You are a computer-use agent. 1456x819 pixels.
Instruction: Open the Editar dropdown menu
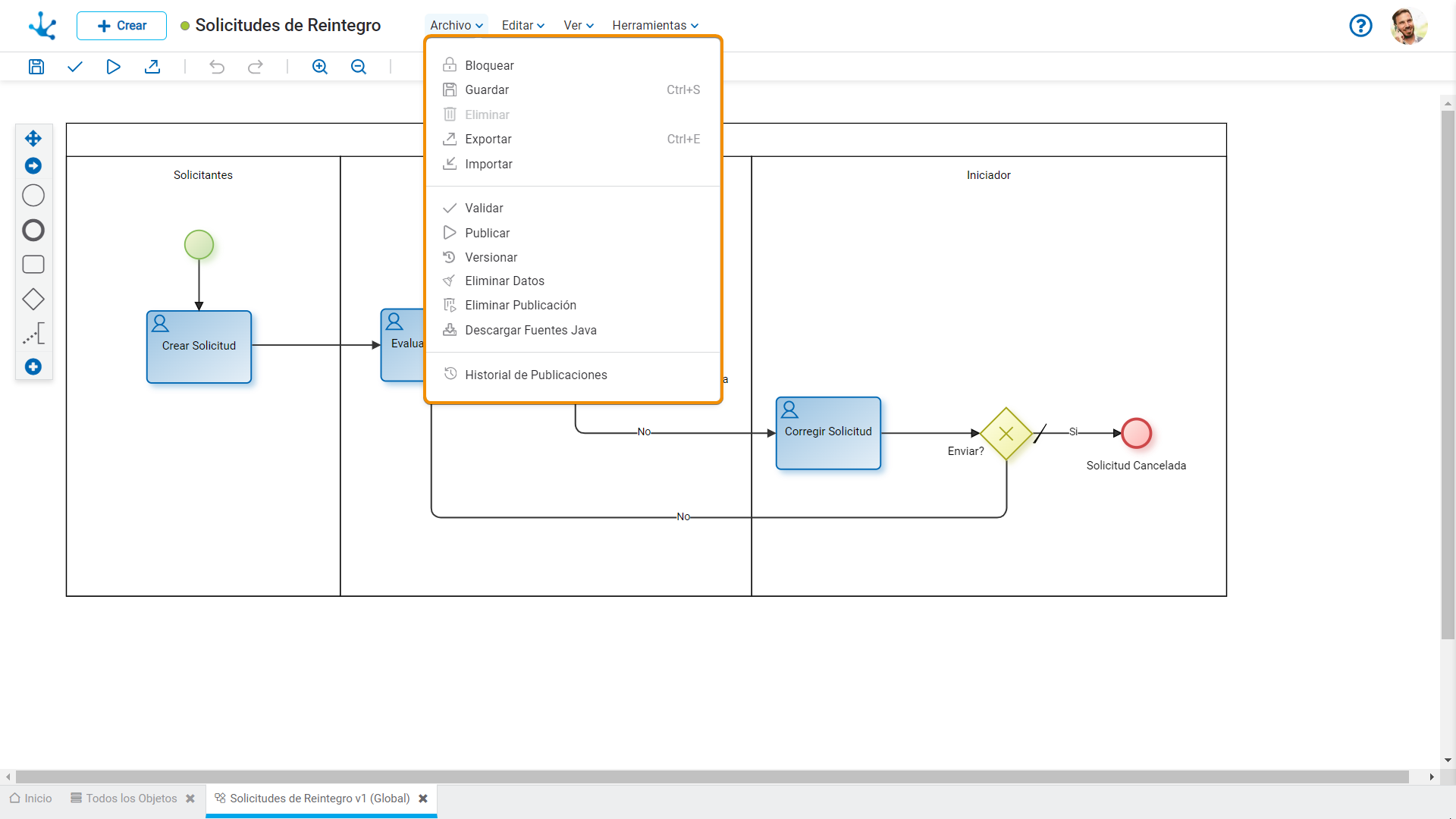[523, 25]
